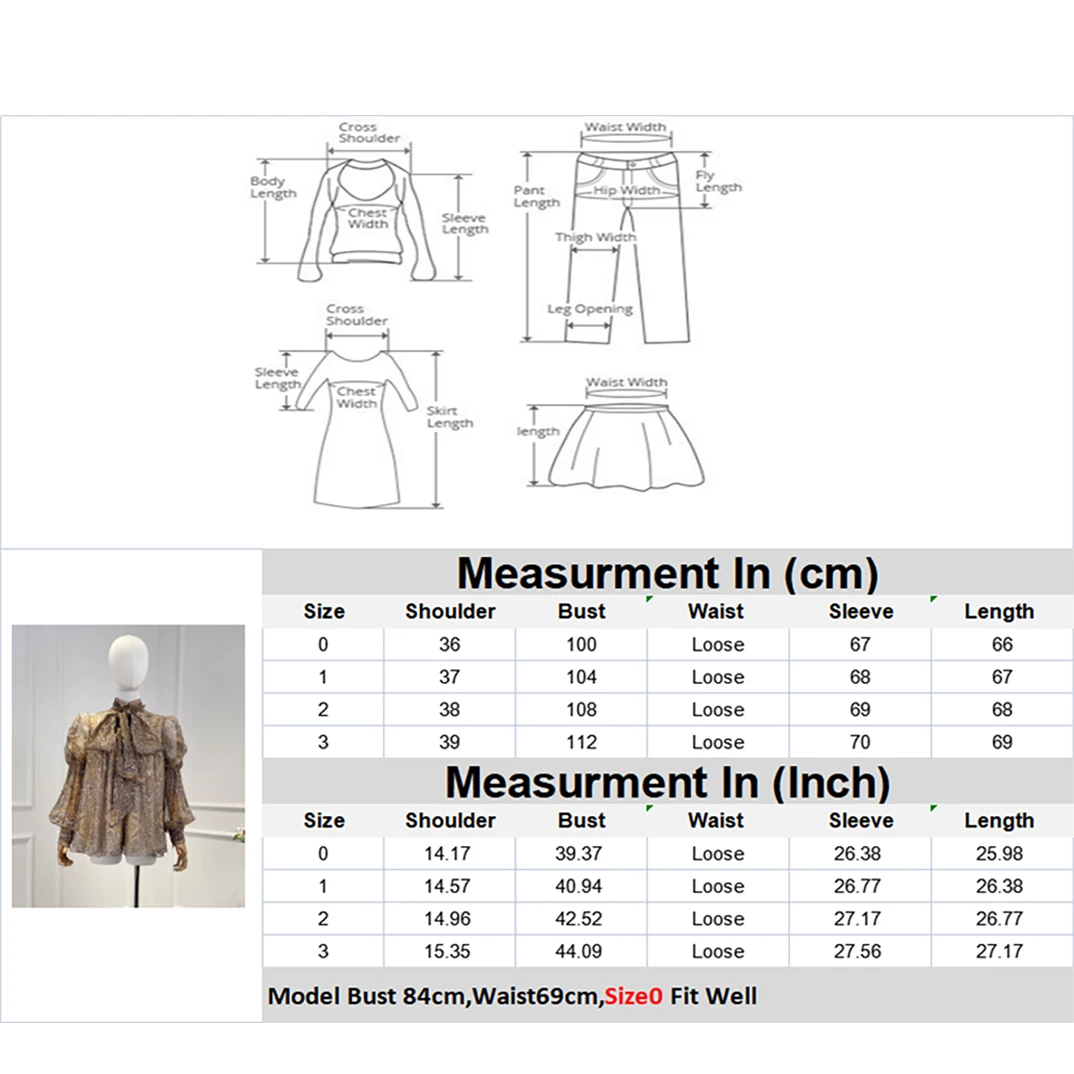Select shoulder value 14.57 in inch table

point(447,886)
